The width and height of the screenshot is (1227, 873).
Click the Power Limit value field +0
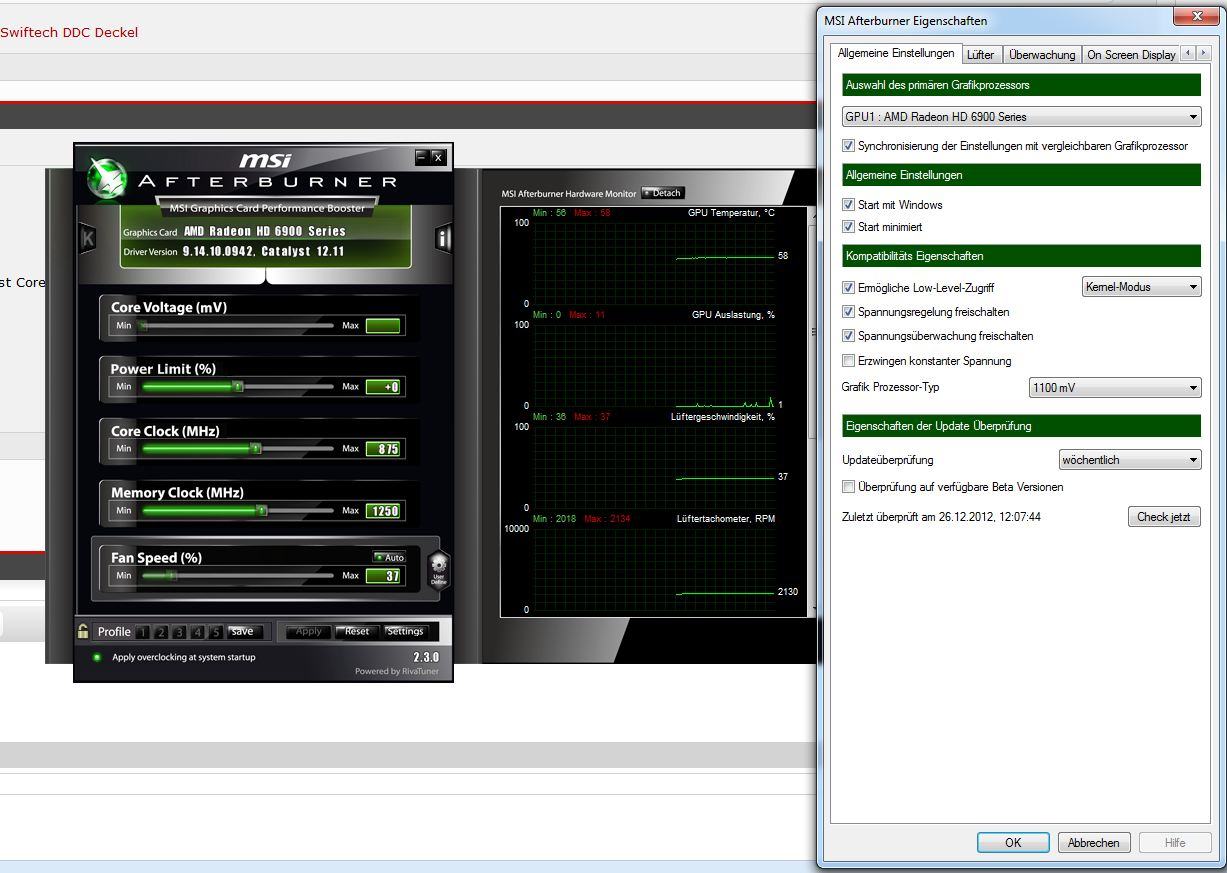(x=383, y=387)
